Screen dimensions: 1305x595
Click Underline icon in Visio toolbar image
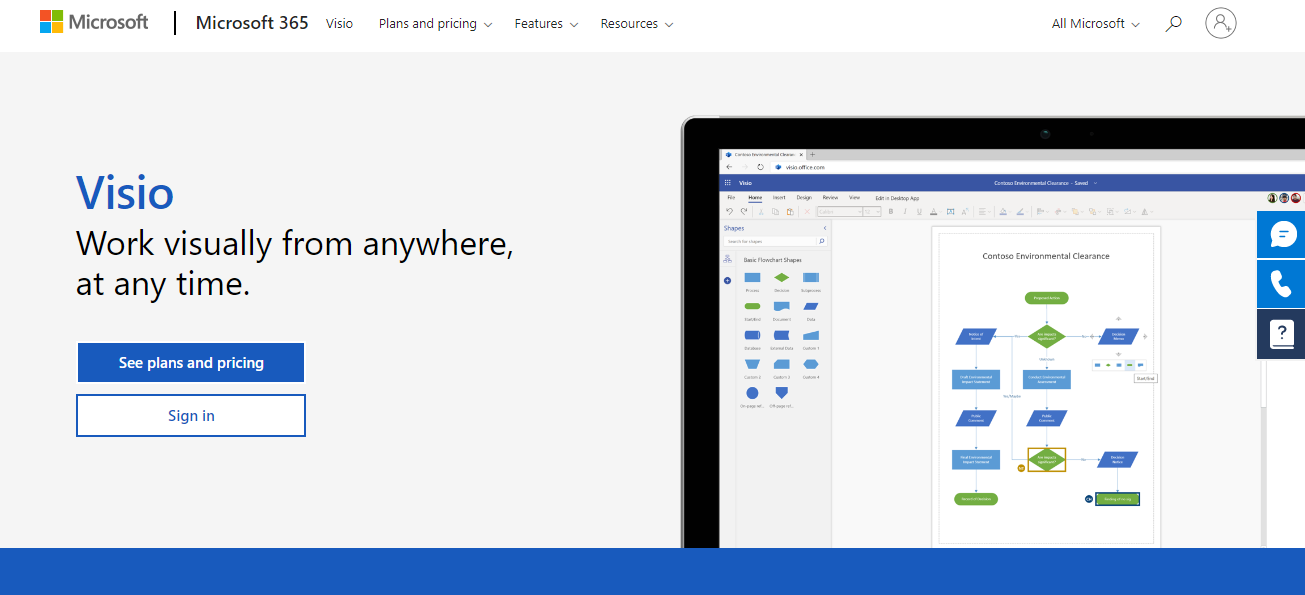919,211
